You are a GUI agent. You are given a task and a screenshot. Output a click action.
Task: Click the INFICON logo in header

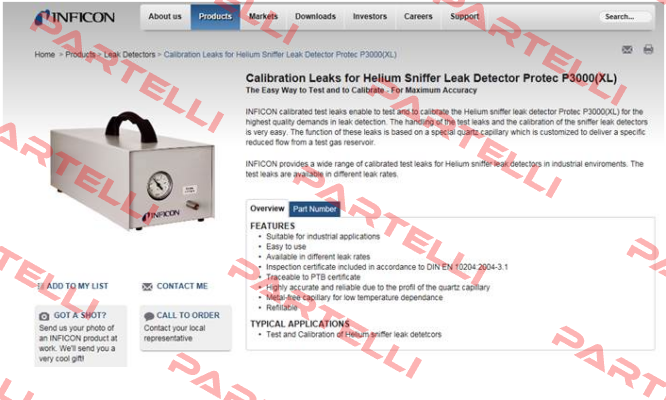point(74,17)
